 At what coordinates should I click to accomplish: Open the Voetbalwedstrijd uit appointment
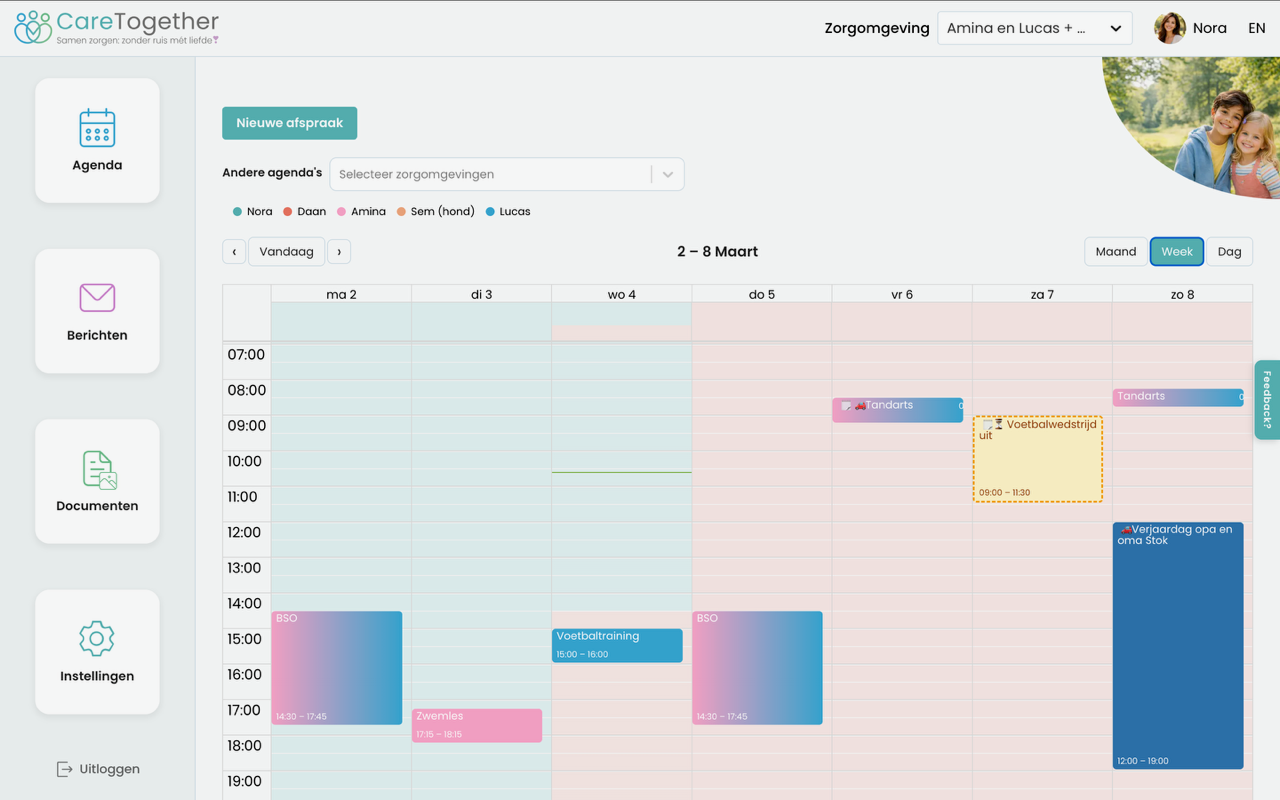point(1038,459)
